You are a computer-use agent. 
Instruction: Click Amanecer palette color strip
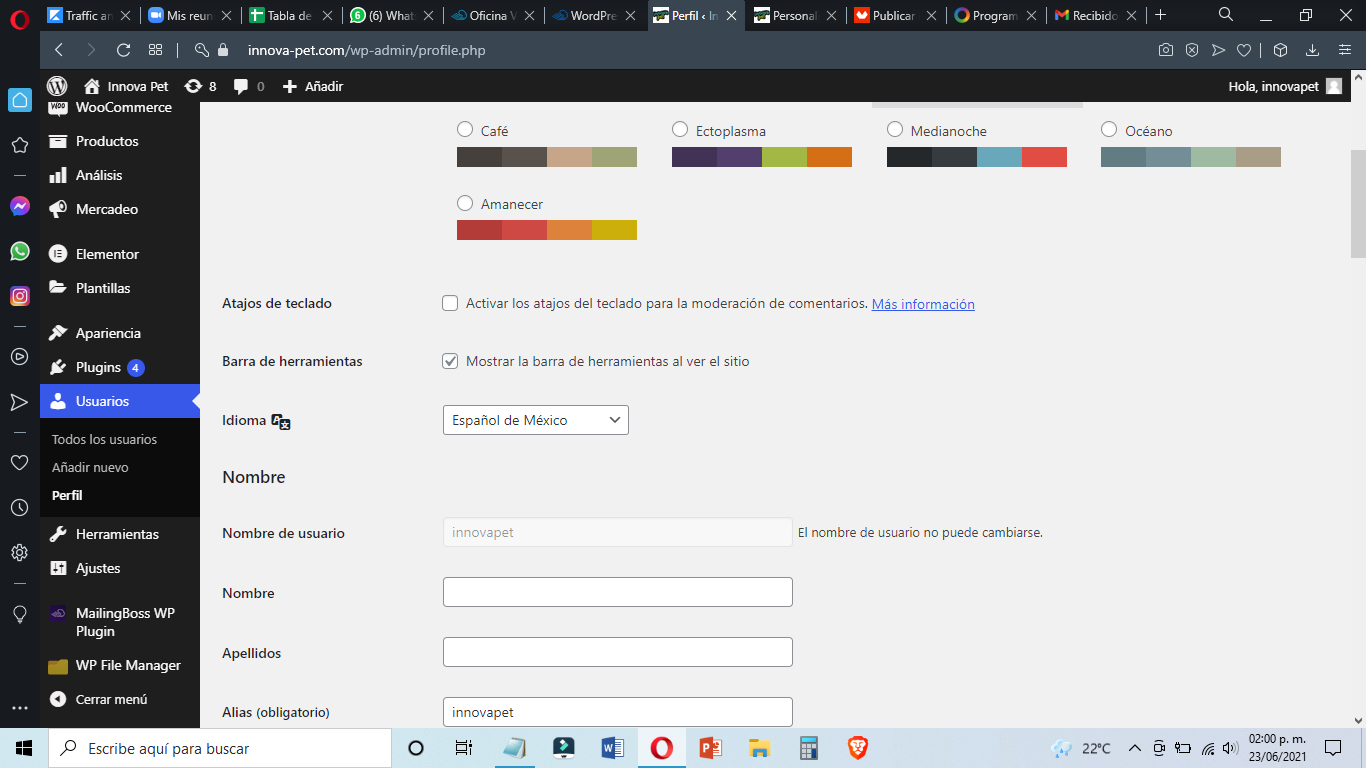547,230
